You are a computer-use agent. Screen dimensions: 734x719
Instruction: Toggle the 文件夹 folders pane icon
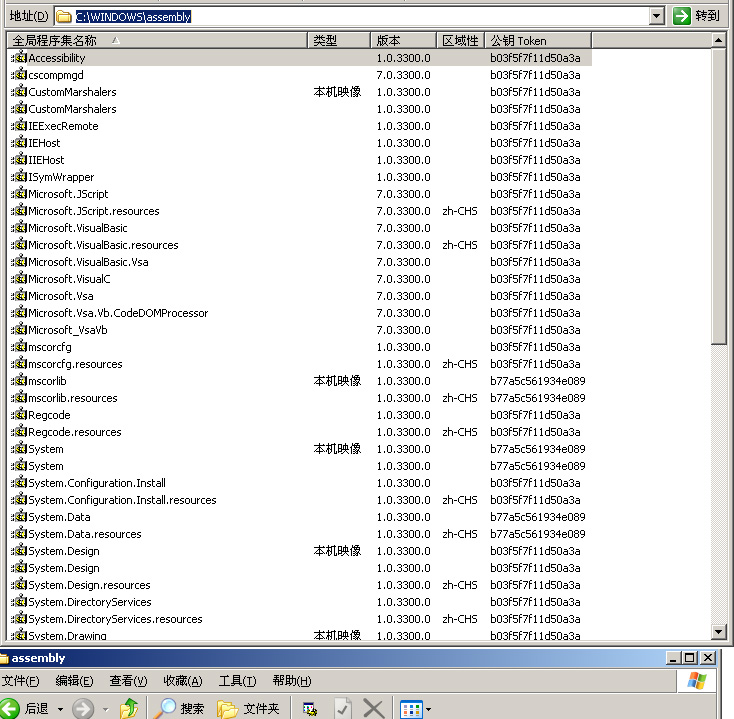[x=228, y=709]
